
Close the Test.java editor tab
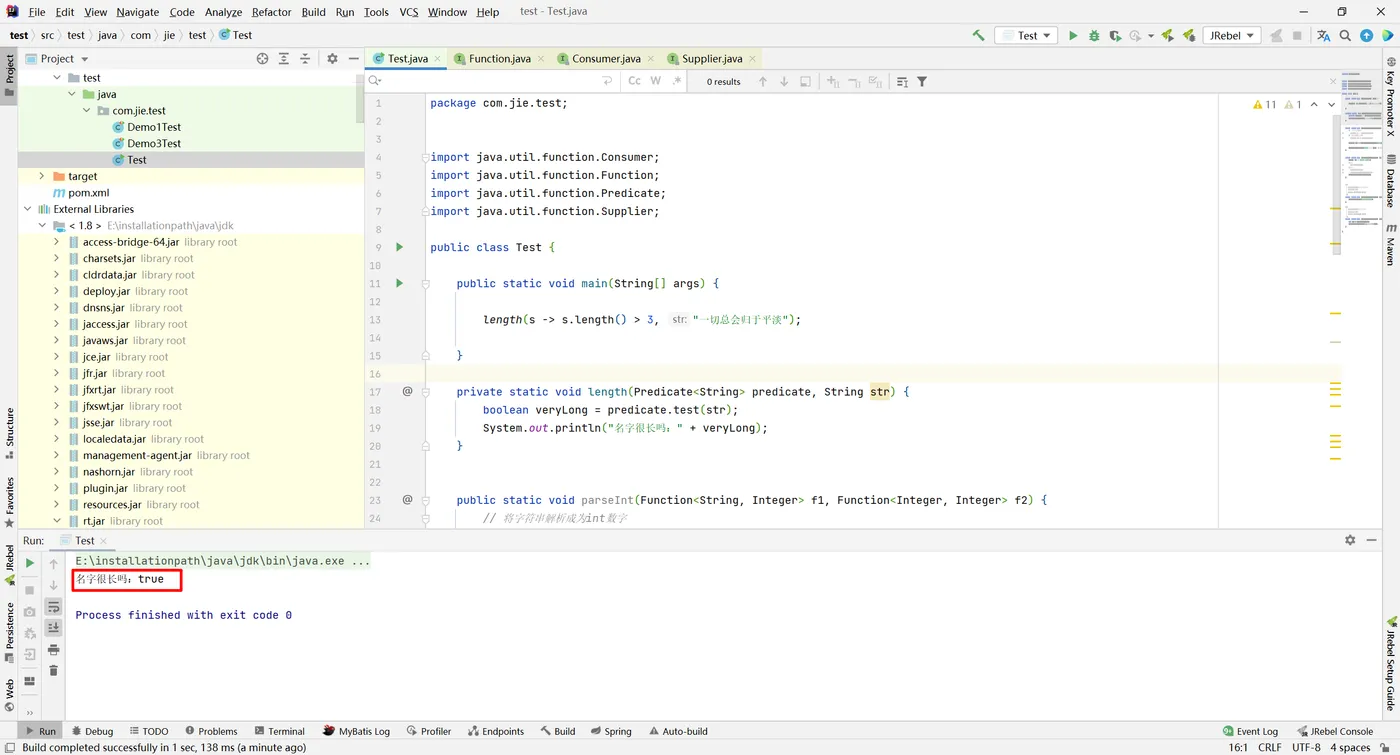[437, 59]
